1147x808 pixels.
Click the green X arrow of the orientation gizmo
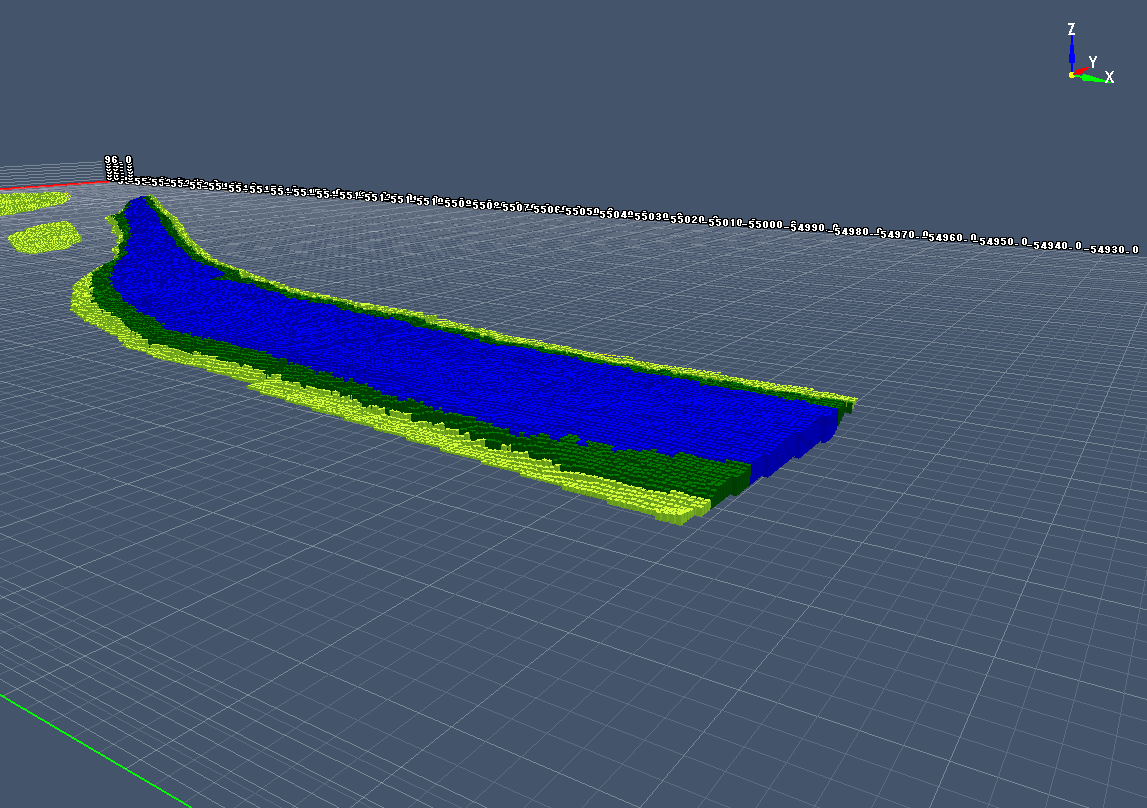point(1092,78)
